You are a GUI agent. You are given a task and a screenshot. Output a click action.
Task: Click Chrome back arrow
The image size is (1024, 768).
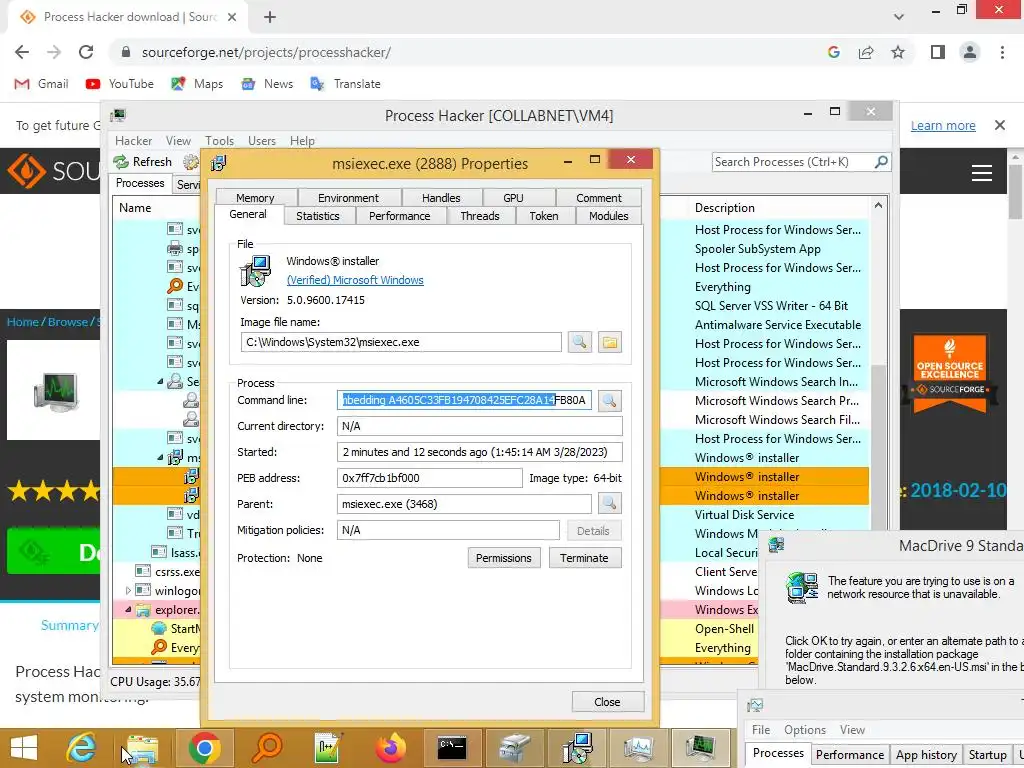[x=22, y=52]
